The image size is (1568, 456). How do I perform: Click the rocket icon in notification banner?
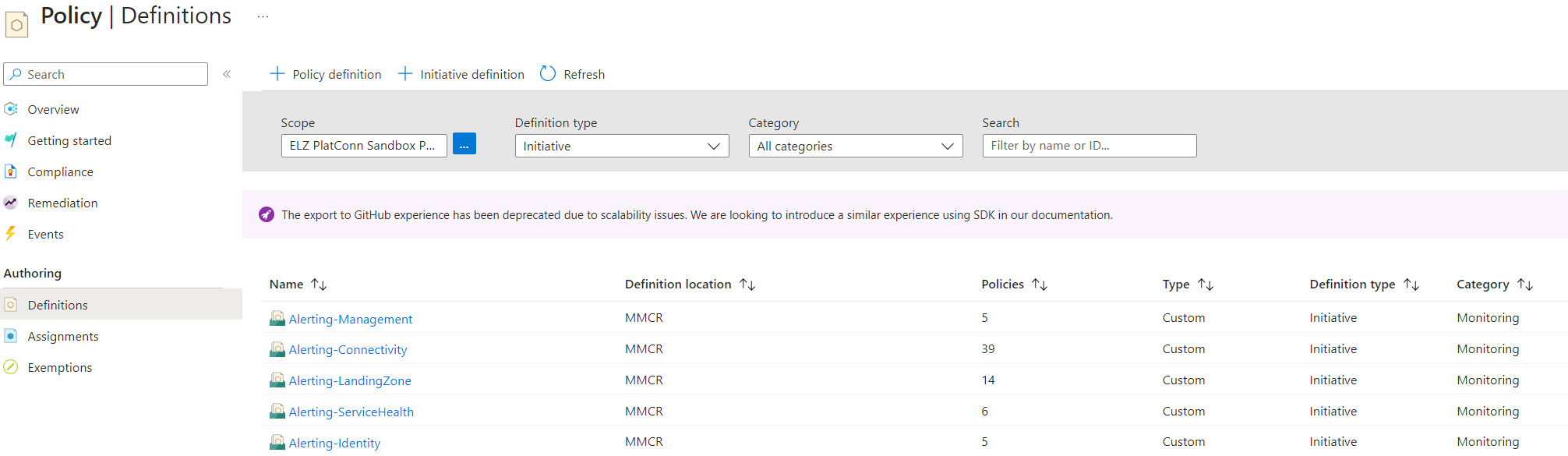(x=267, y=214)
